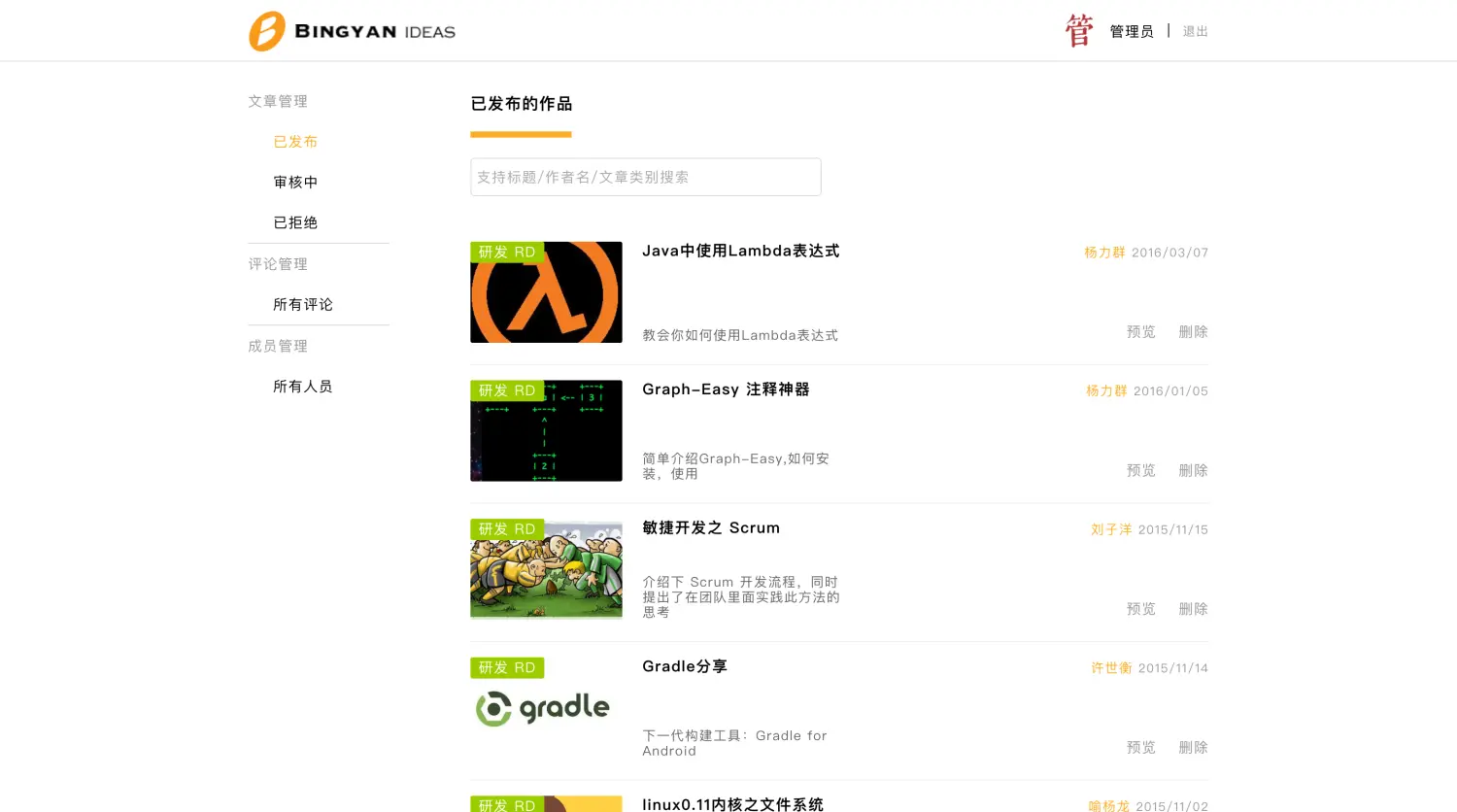The height and width of the screenshot is (812, 1457).
Task: Click date 2016/03/07
Action: (x=1170, y=253)
